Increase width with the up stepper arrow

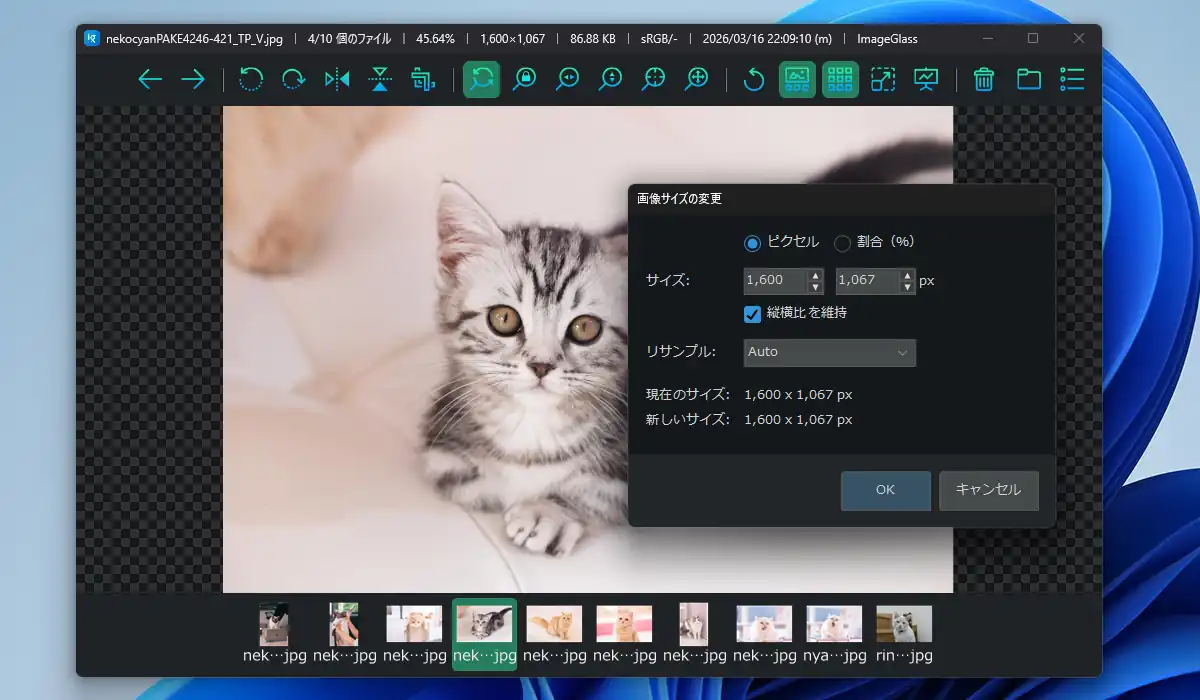(815, 274)
